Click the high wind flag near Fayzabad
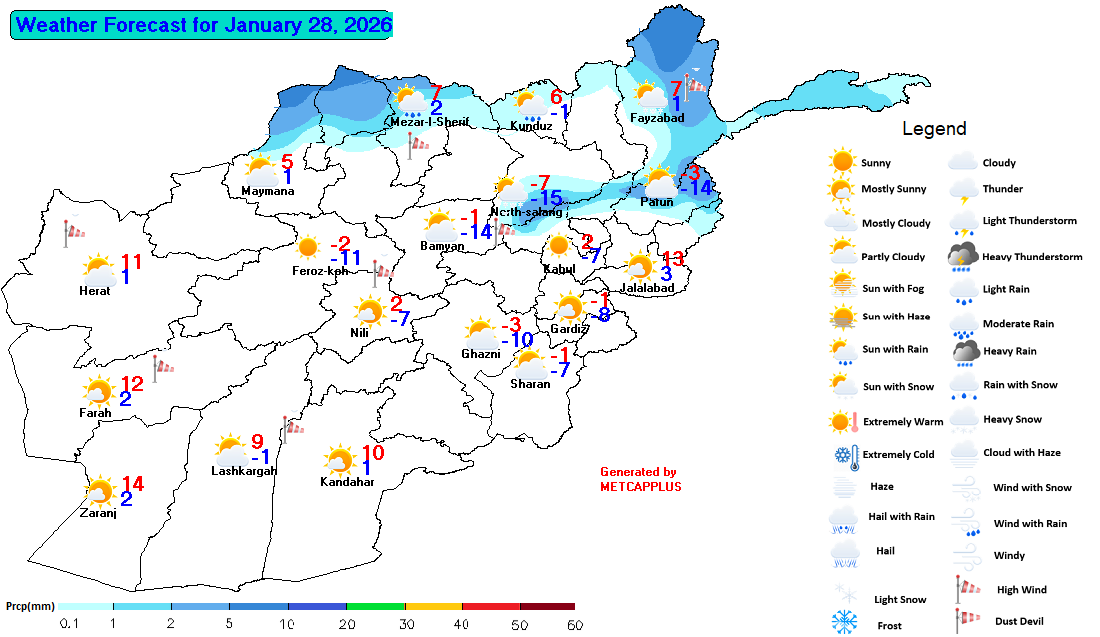Image resolution: width=1100 pixels, height=637 pixels. click(x=693, y=86)
